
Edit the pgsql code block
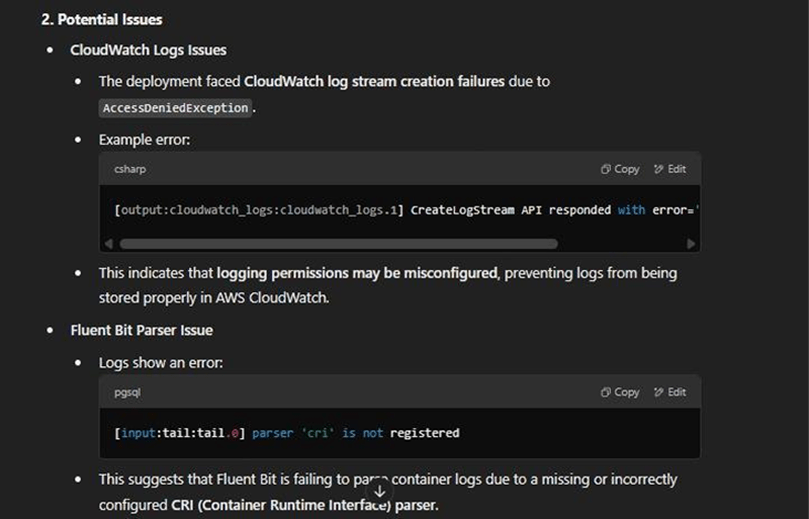click(670, 392)
